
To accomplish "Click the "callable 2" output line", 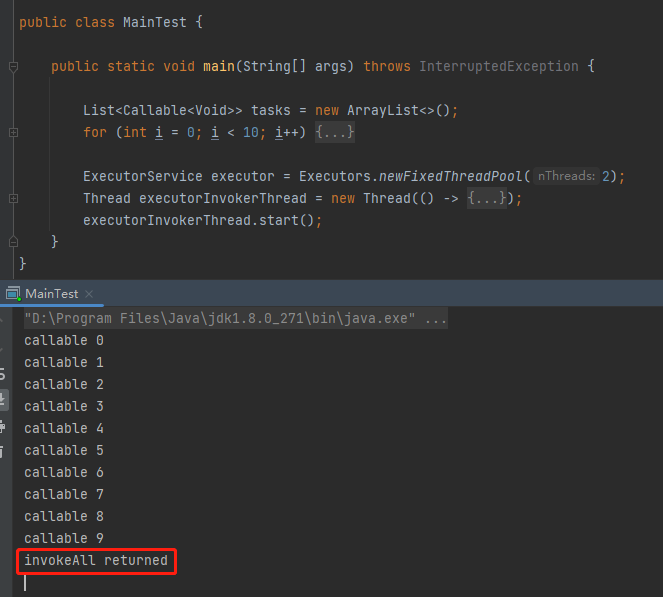I will [64, 384].
